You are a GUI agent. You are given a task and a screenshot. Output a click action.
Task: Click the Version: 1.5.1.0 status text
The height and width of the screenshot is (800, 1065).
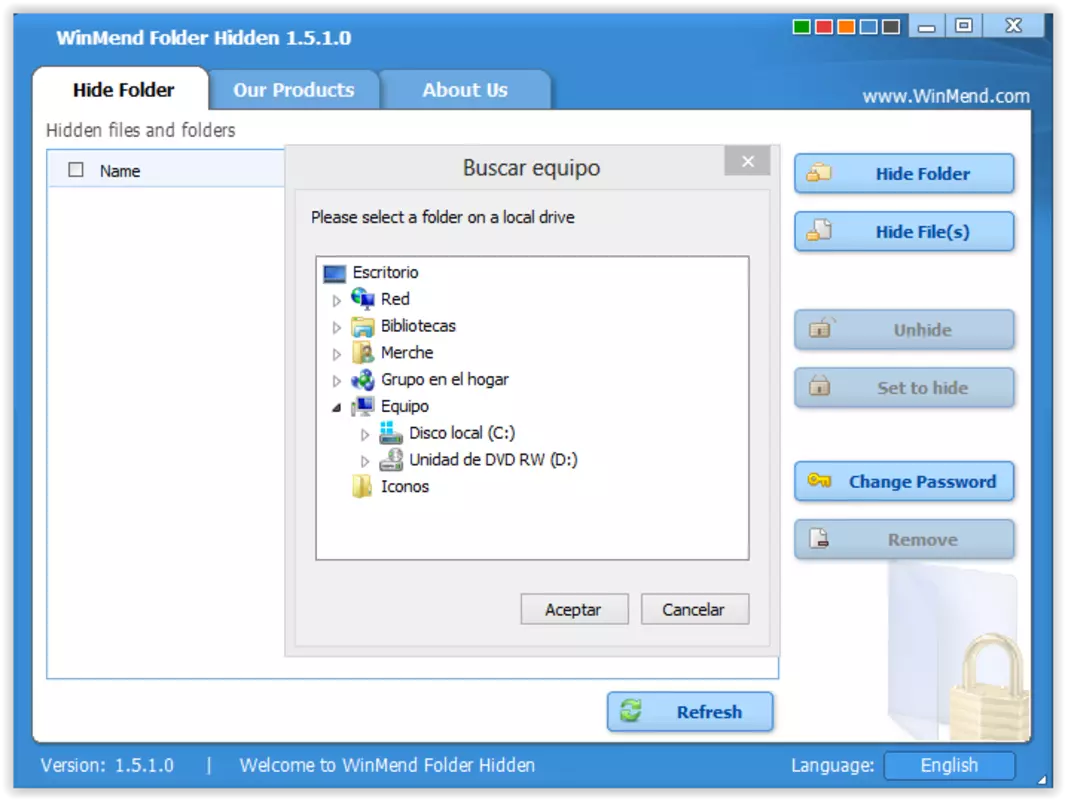pyautogui.click(x=107, y=765)
